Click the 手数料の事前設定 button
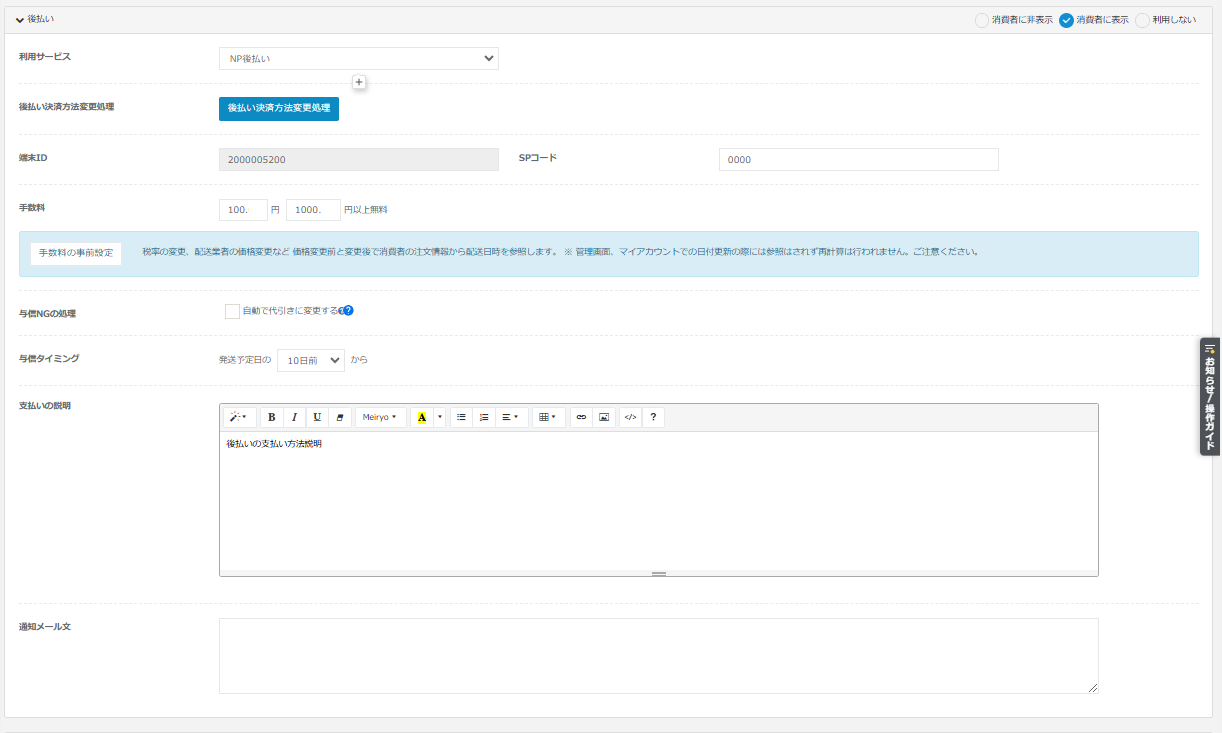The image size is (1222, 733). [x=76, y=253]
